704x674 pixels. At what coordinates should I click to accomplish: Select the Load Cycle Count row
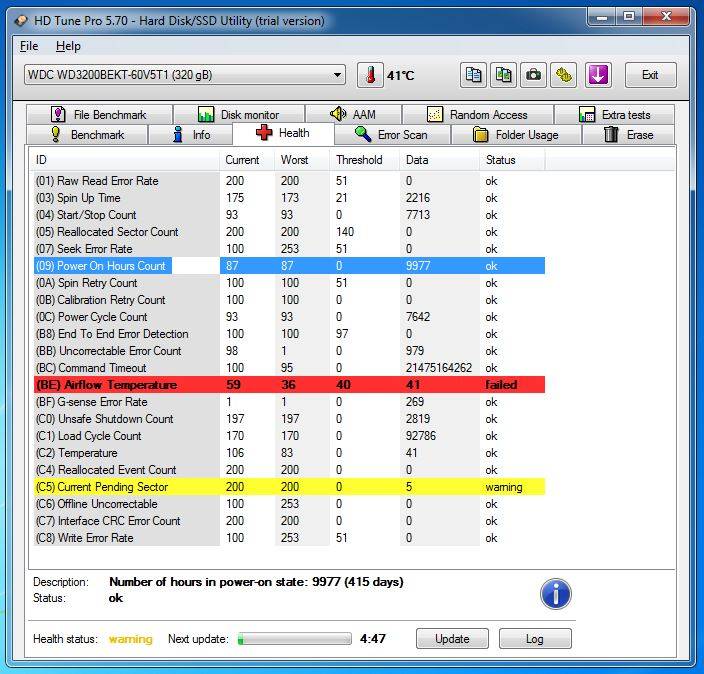click(x=290, y=436)
